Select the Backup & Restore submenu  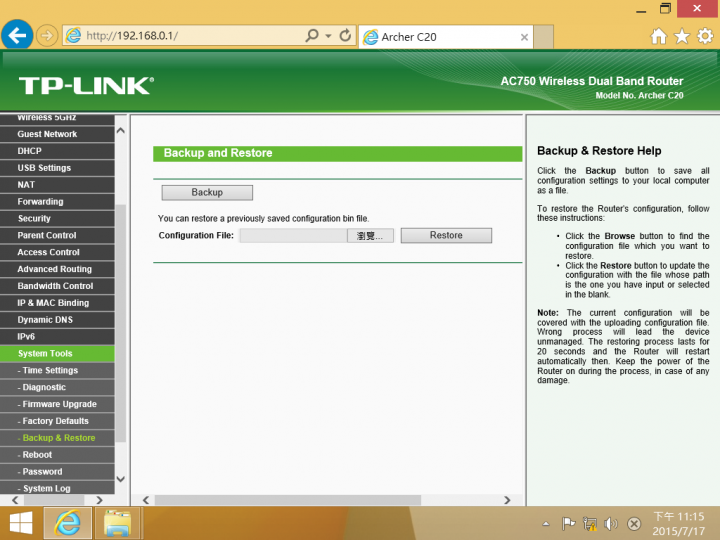point(57,438)
